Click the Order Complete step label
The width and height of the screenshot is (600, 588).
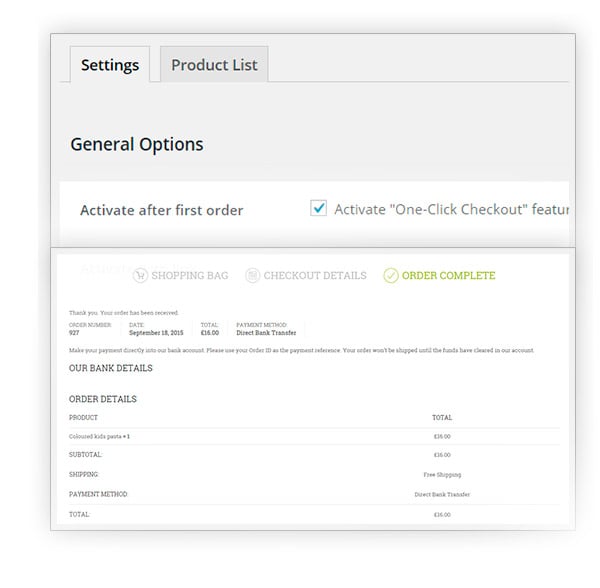tap(448, 275)
